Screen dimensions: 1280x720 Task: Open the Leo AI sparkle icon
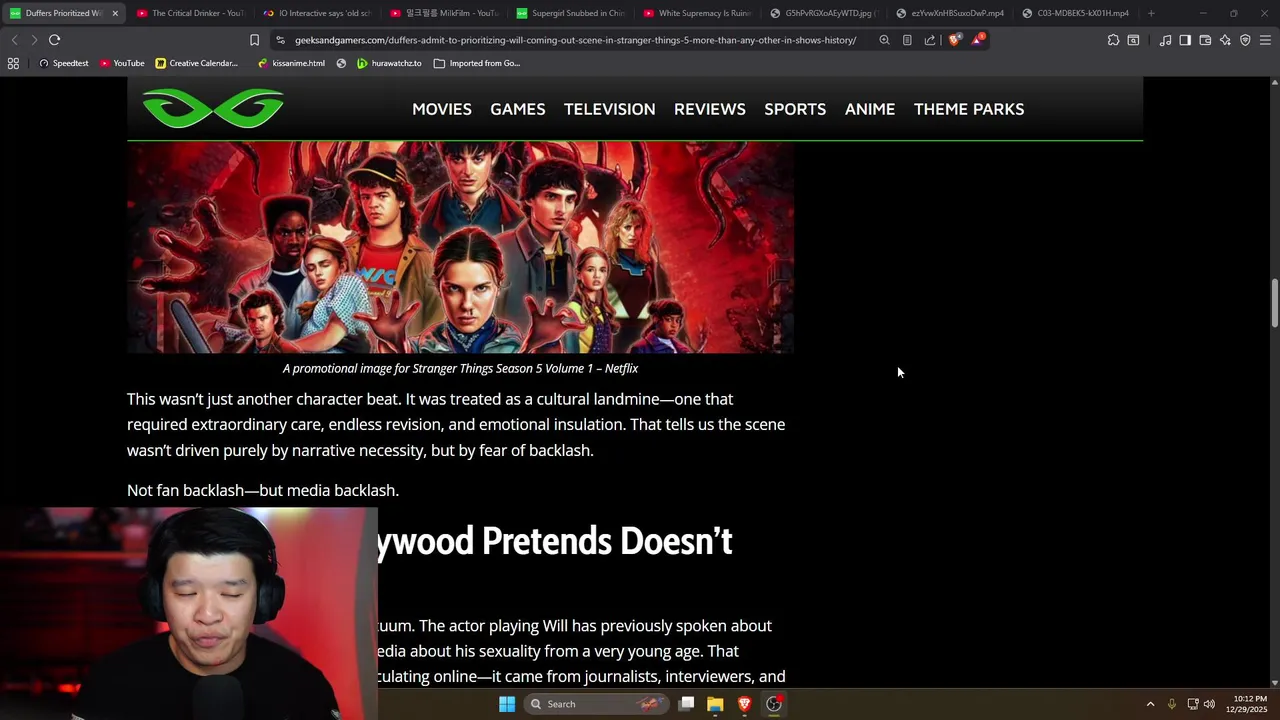click(1225, 40)
